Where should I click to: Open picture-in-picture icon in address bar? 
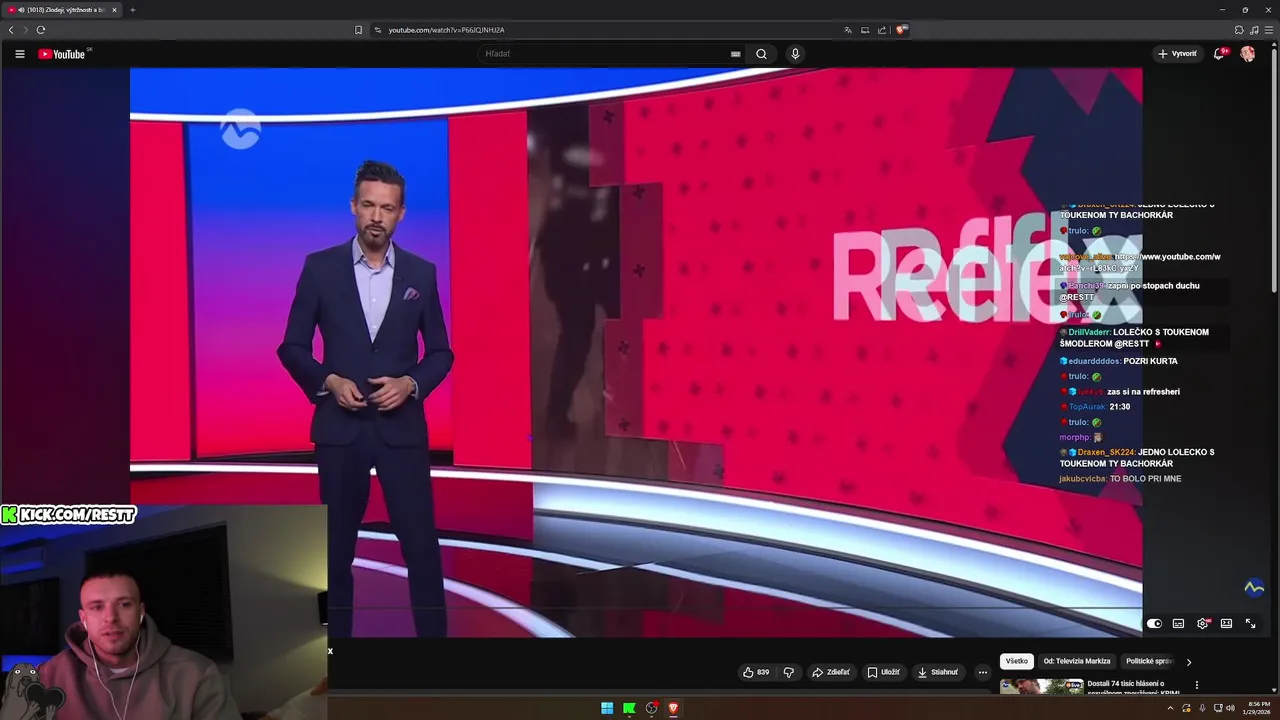click(x=865, y=30)
